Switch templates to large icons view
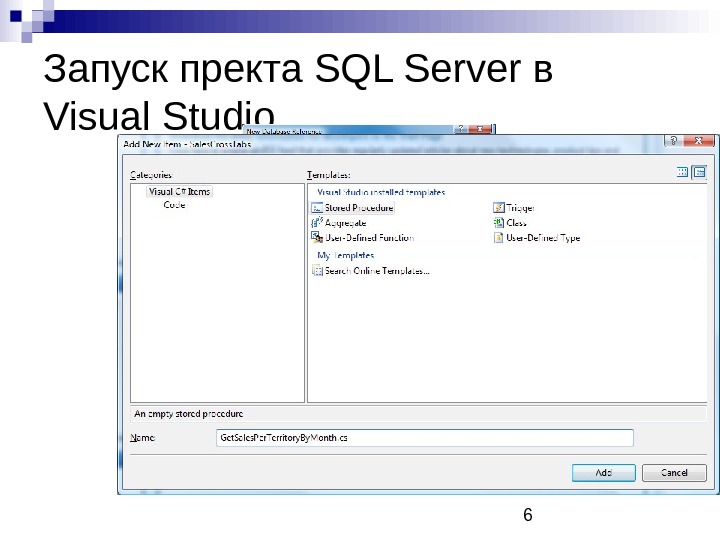Screen dimensions: 720x540 [x=682, y=172]
